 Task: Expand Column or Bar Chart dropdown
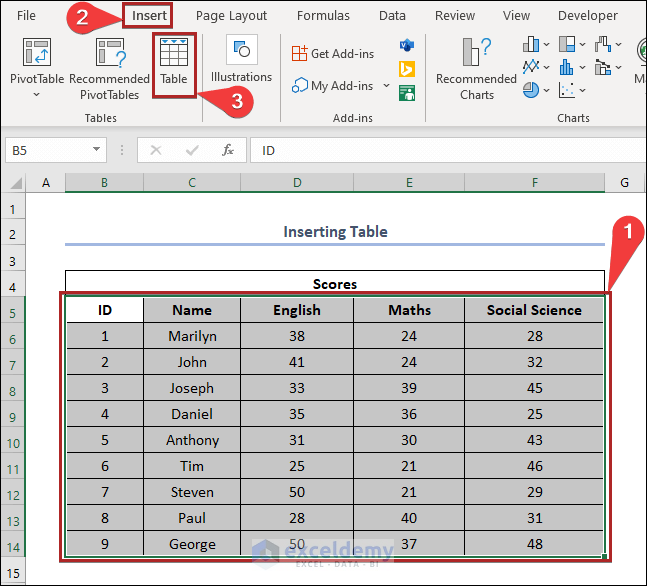coord(547,45)
